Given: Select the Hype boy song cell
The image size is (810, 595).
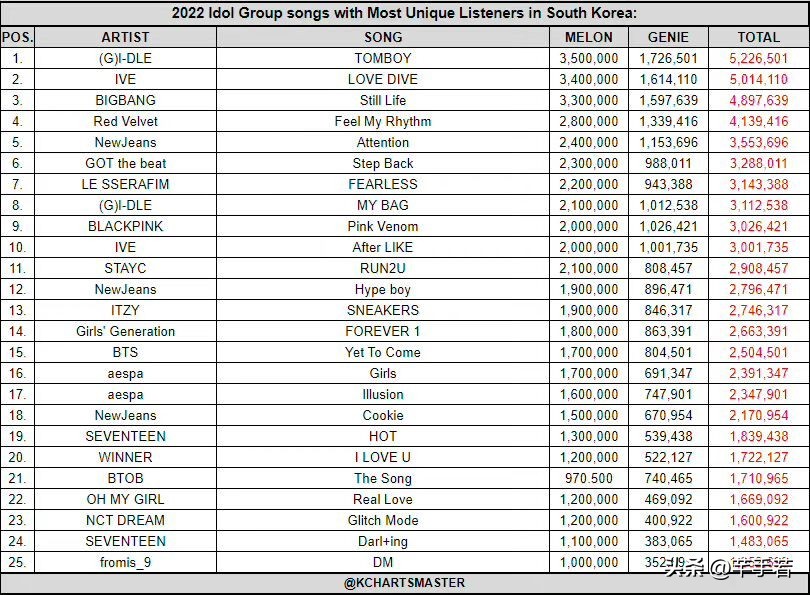Looking at the screenshot, I should [x=383, y=289].
